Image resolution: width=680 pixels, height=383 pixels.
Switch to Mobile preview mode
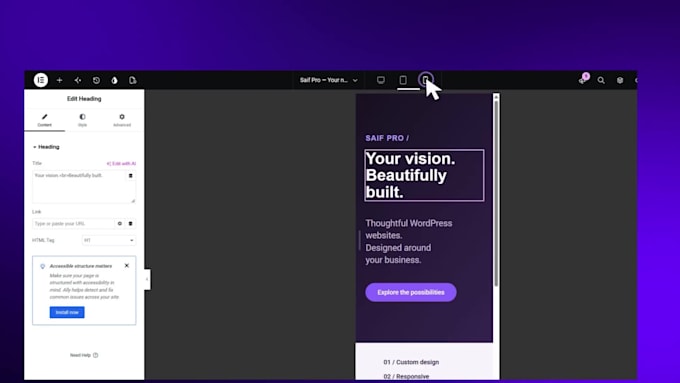point(426,80)
